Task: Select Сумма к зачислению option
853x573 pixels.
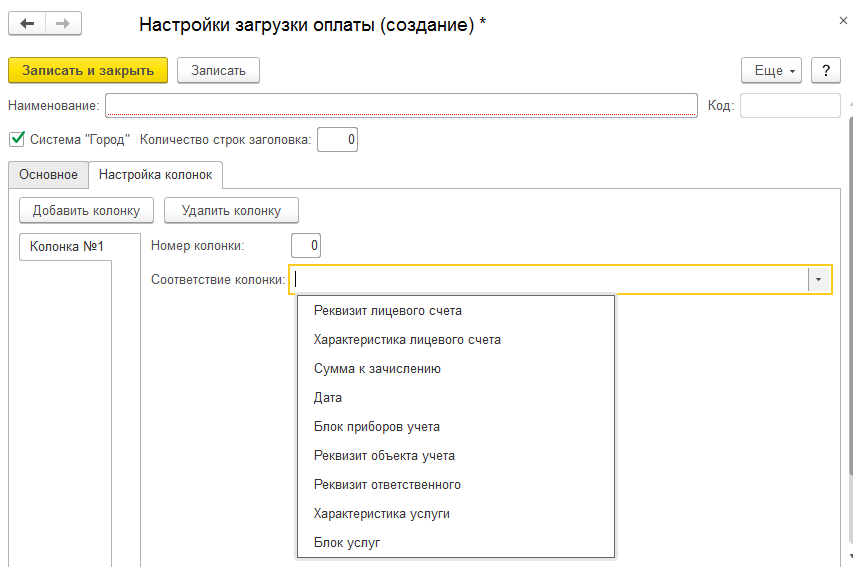Action: (377, 368)
